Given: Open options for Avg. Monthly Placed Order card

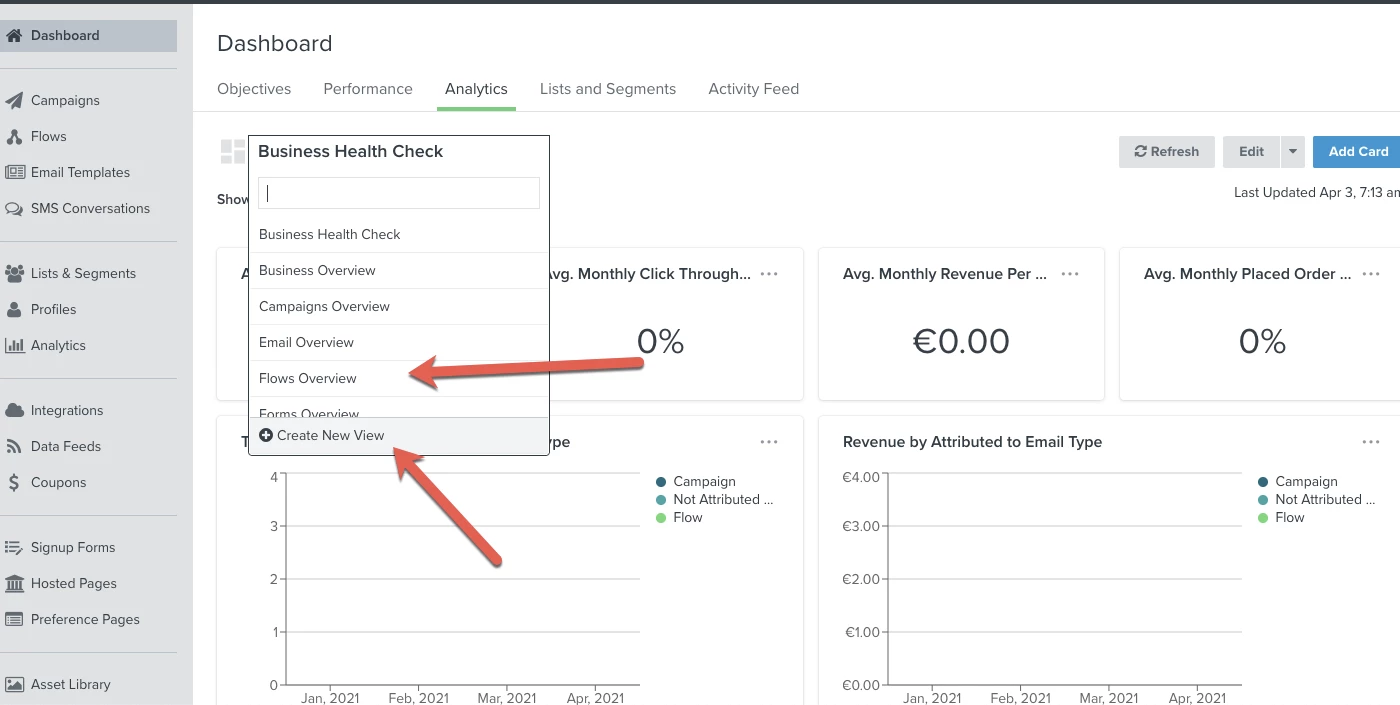Looking at the screenshot, I should coord(1371,274).
